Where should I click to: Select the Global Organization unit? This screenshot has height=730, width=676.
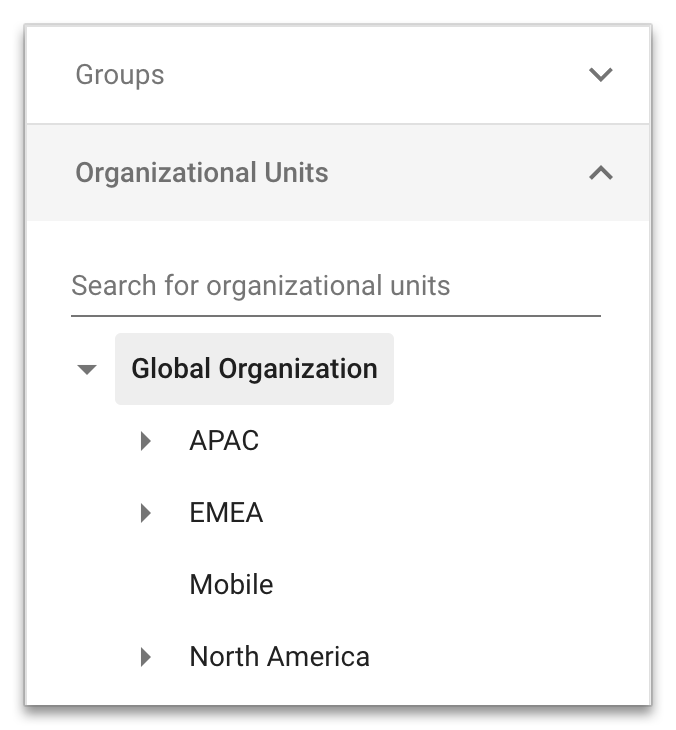pyautogui.click(x=254, y=369)
